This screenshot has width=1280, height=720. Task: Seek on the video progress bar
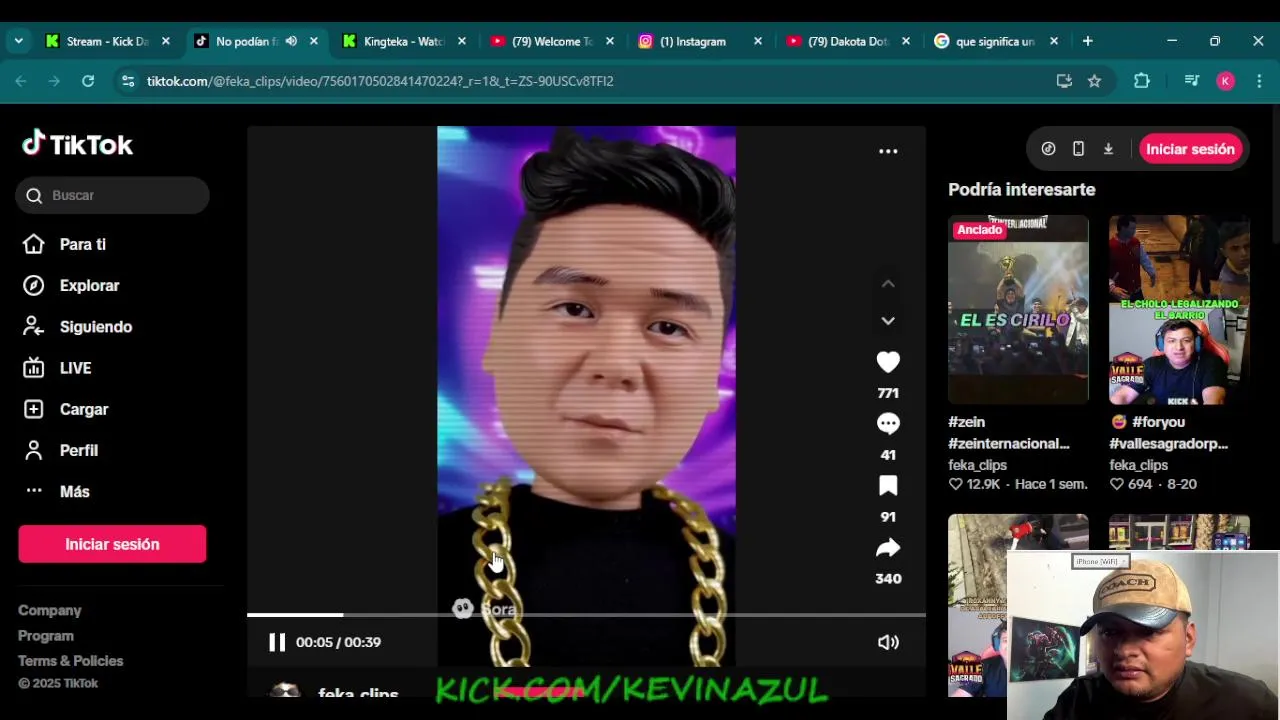point(586,615)
